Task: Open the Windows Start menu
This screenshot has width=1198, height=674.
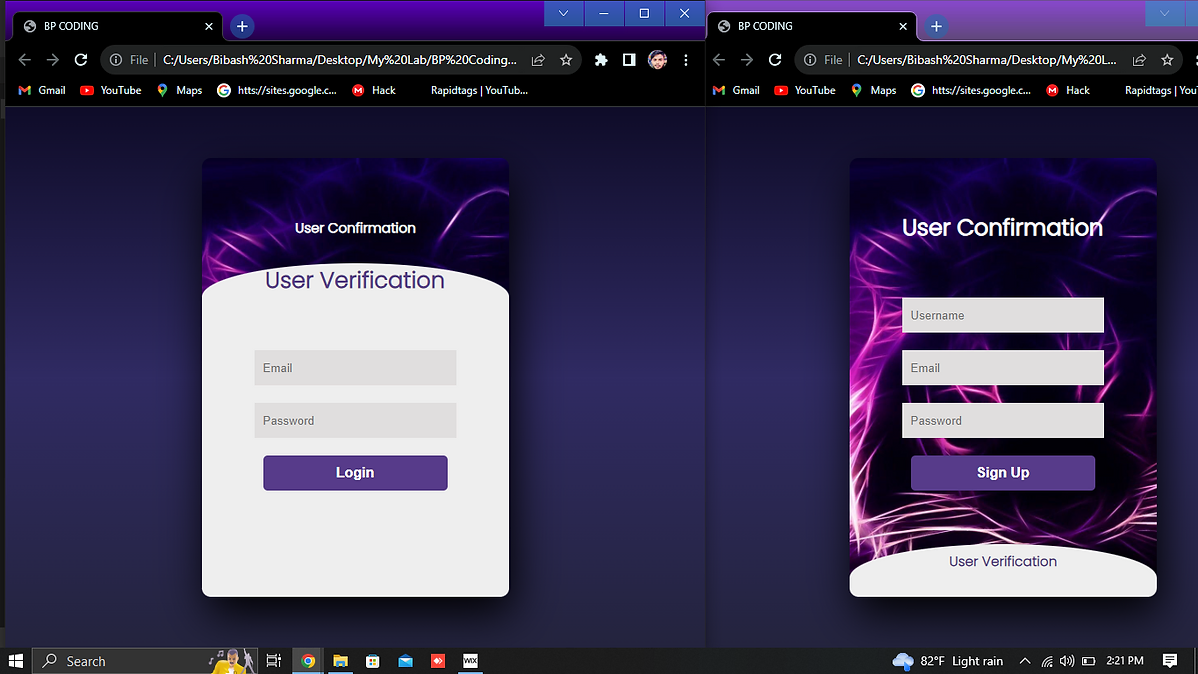Action: (16, 661)
